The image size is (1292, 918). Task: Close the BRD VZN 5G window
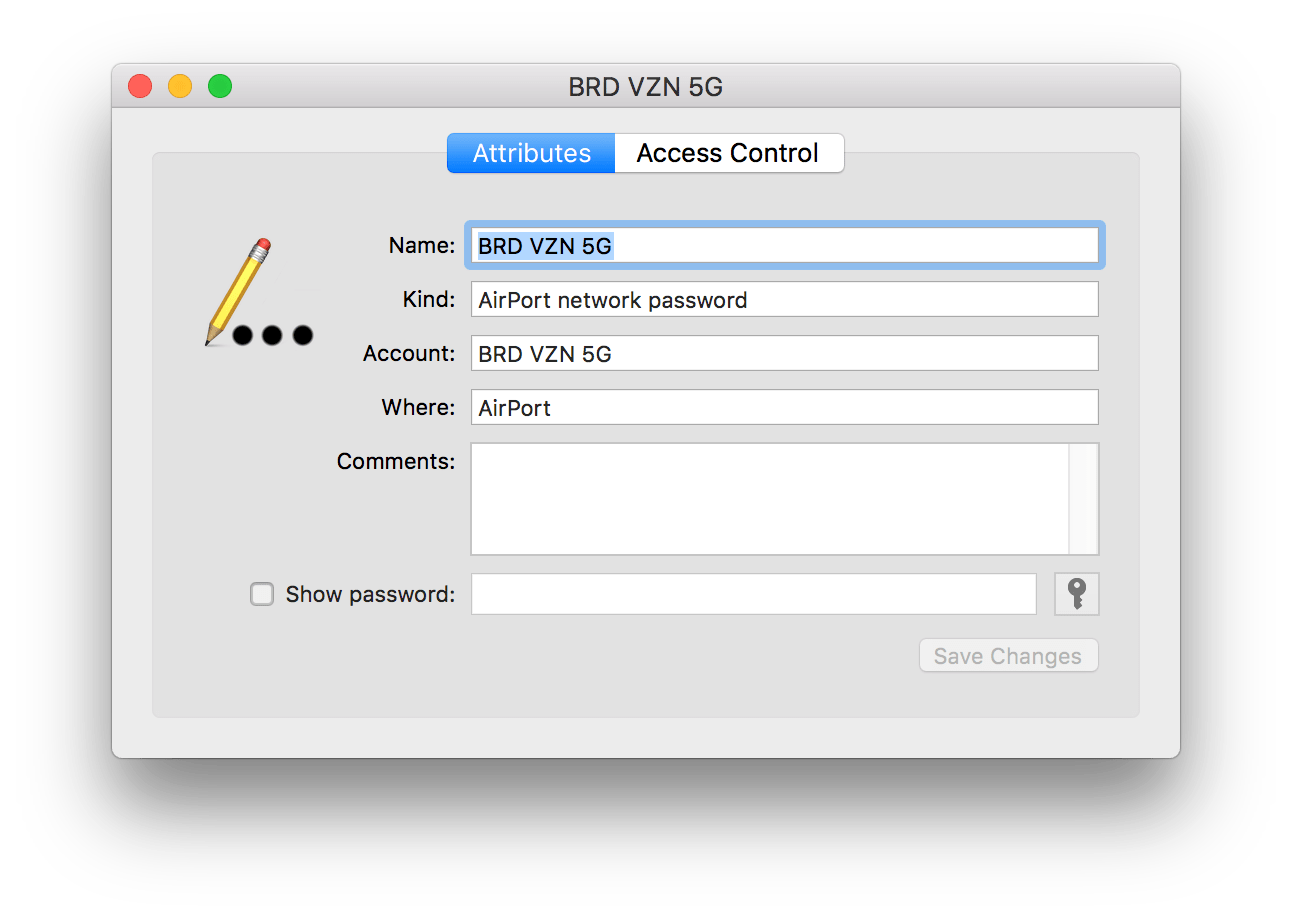140,86
